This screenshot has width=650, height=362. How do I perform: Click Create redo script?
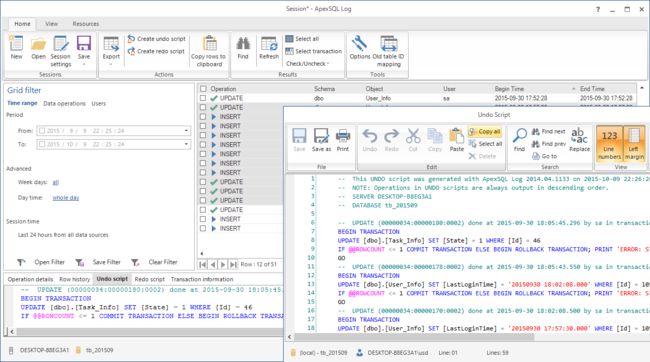[x=156, y=51]
